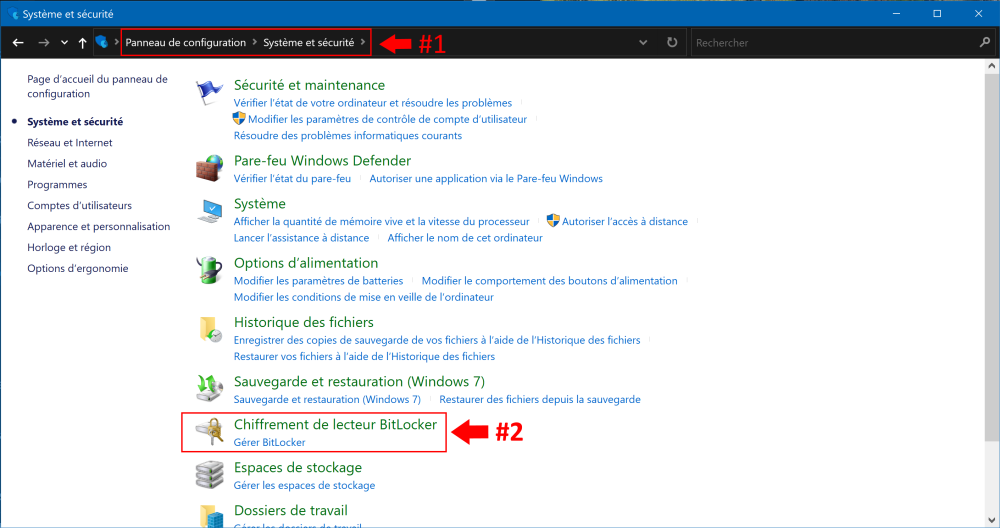Image resolution: width=1000 pixels, height=528 pixels.
Task: Click the Sécurité et maintenance flag icon
Action: 209,93
